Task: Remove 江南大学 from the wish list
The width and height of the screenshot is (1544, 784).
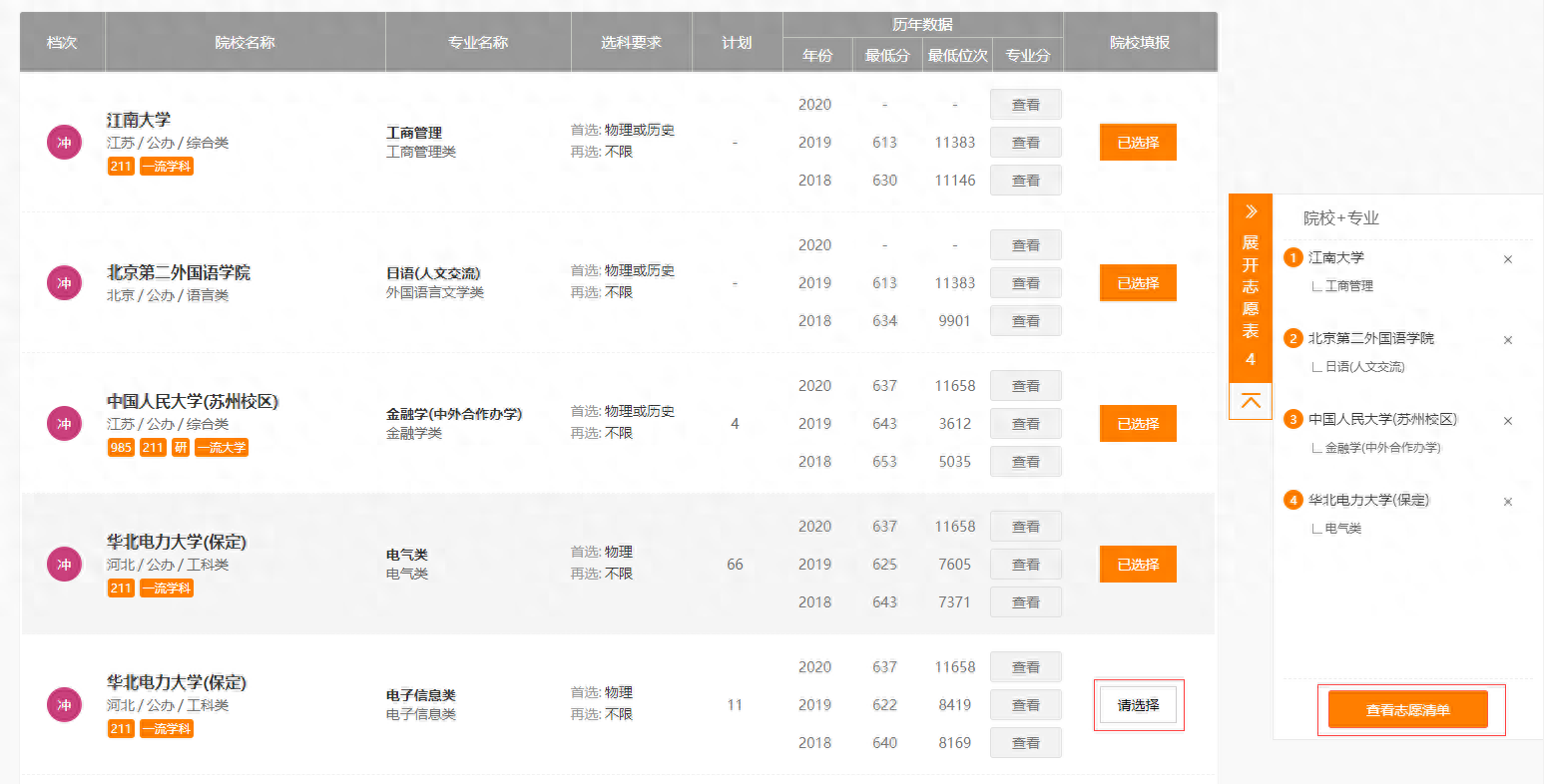Action: point(1507,259)
